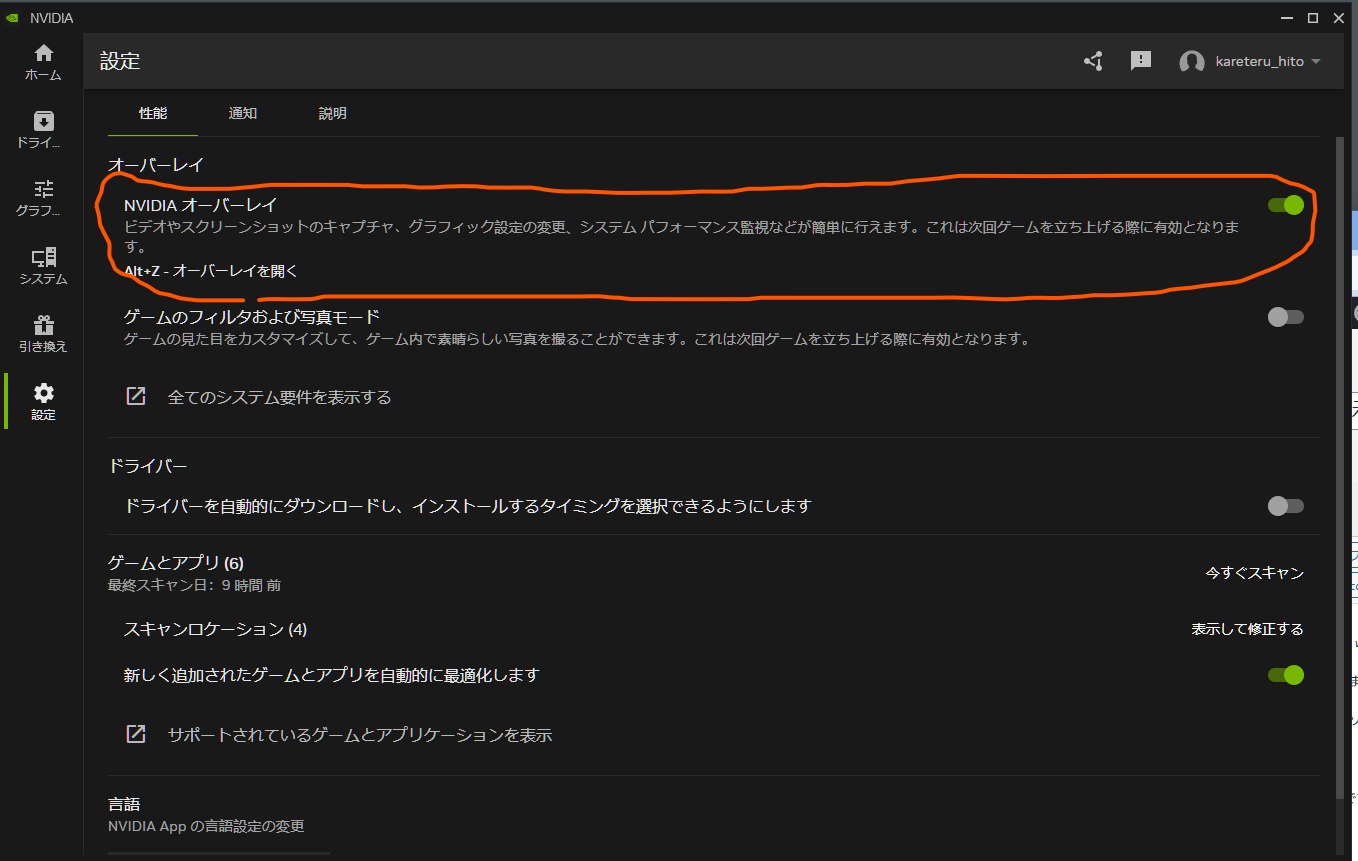Click the NVIDIA logo in title bar
Image resolution: width=1358 pixels, height=861 pixels.
coord(11,18)
